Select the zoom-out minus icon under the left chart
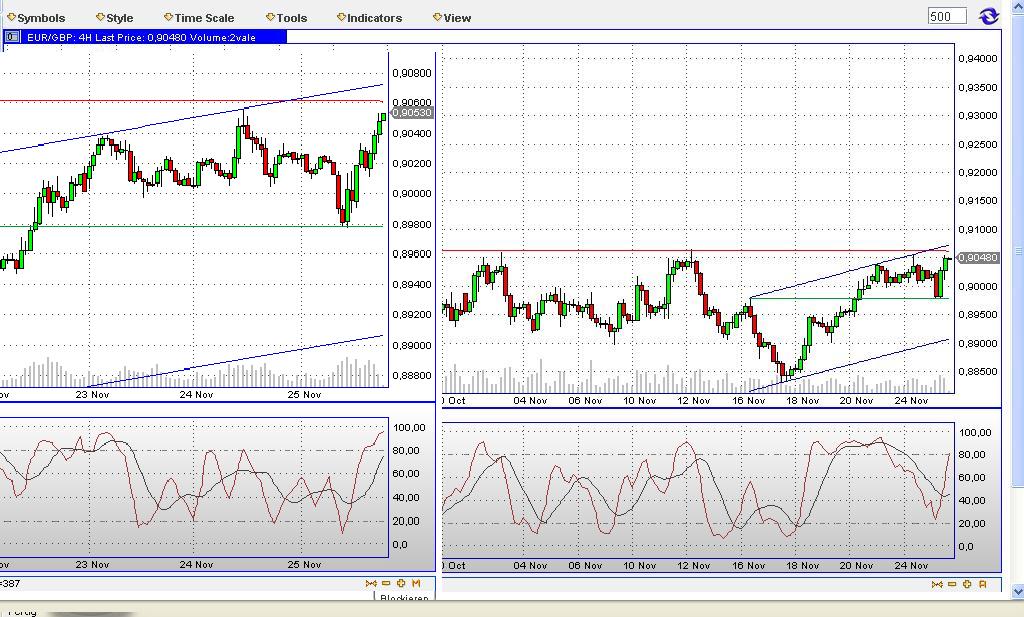The width and height of the screenshot is (1024, 617). pyautogui.click(x=386, y=583)
